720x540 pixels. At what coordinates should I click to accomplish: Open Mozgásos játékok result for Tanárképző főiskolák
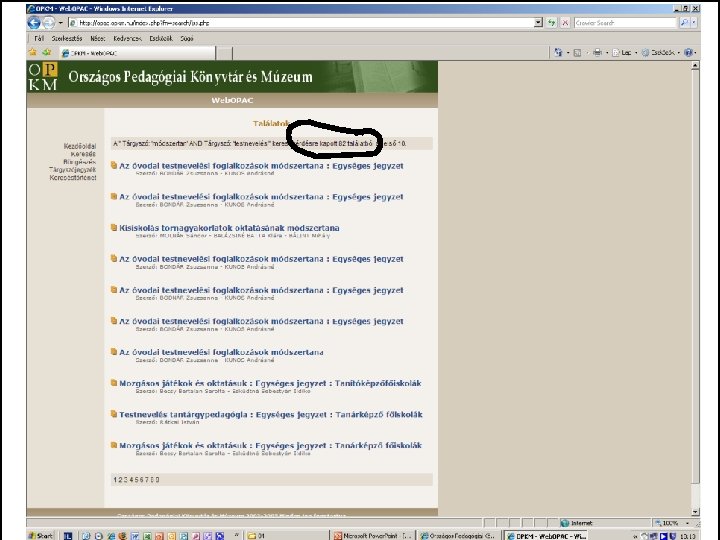coord(270,445)
